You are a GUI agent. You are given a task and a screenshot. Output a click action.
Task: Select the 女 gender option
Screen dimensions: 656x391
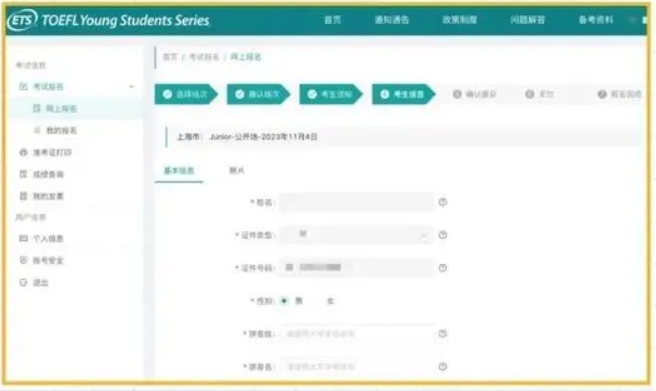[330, 301]
